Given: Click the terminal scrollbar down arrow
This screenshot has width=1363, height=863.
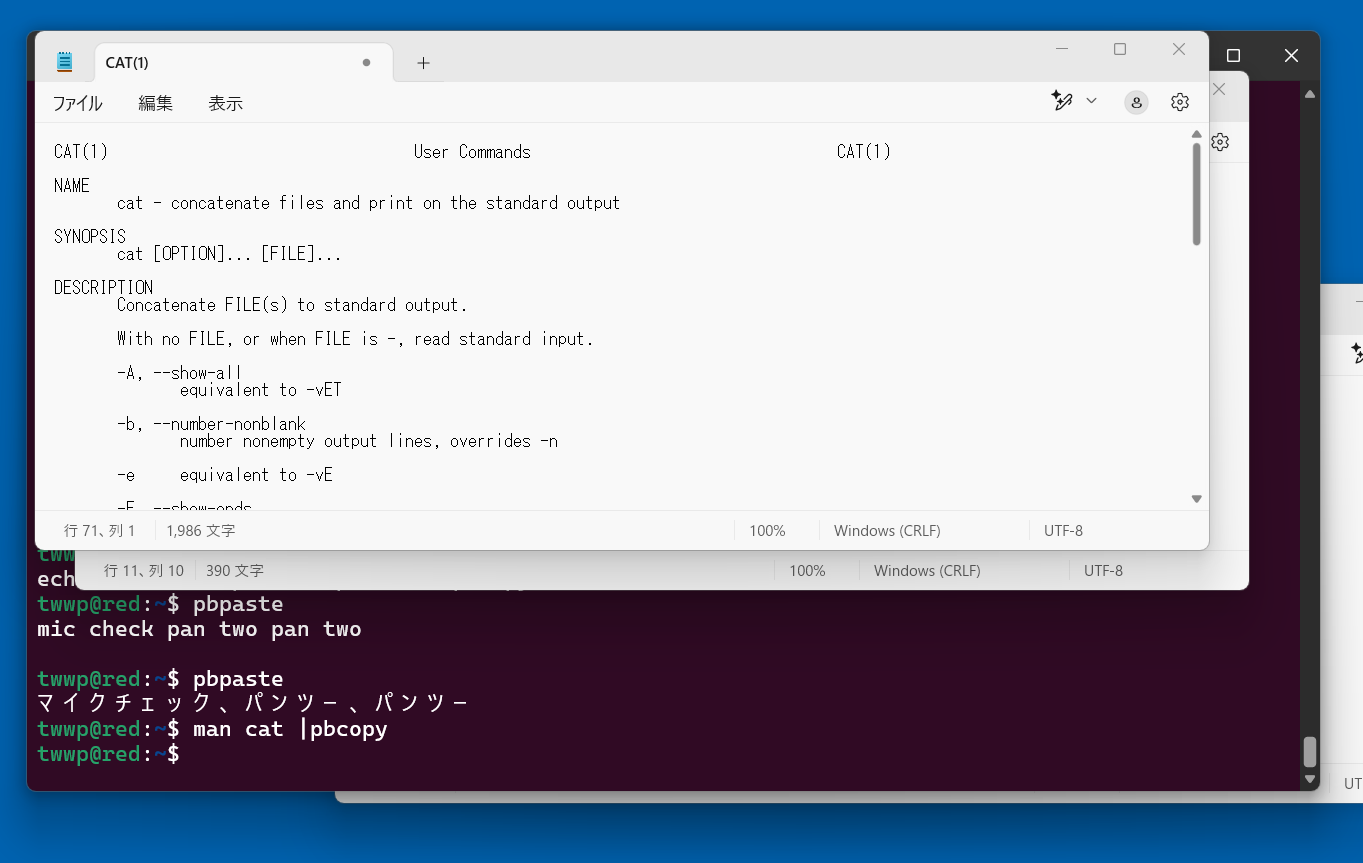Looking at the screenshot, I should tap(1310, 779).
